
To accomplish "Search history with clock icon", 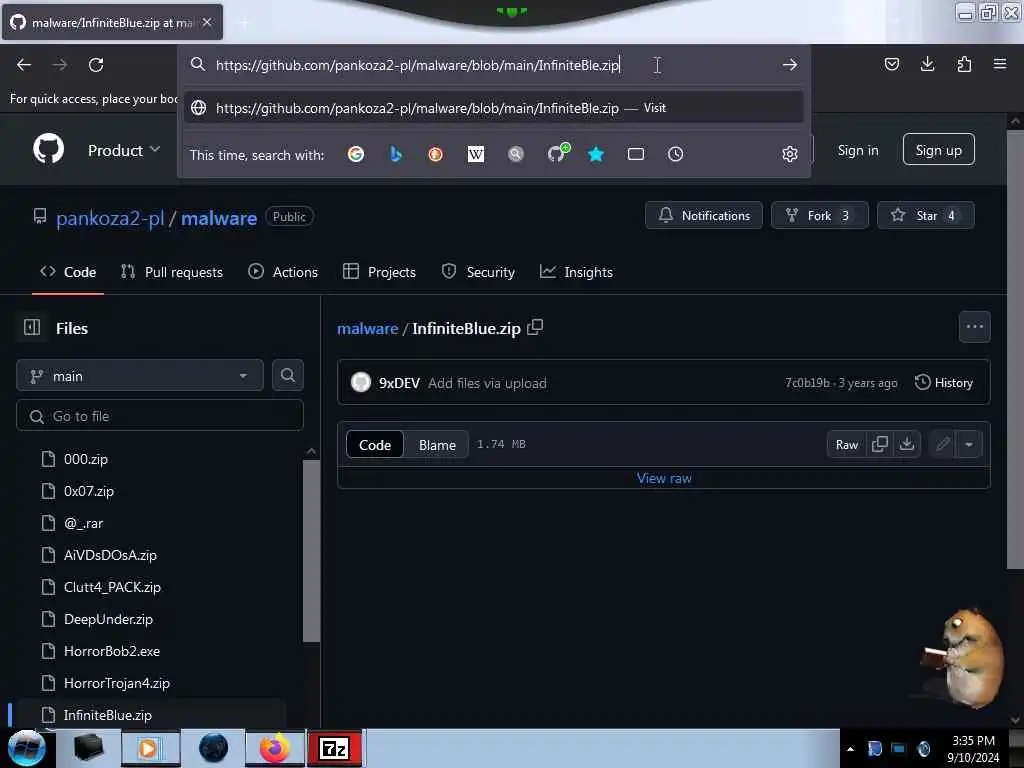I will [675, 154].
